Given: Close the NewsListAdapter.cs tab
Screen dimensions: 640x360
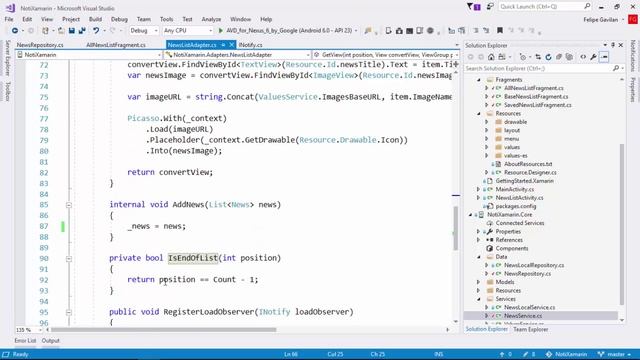Looking at the screenshot, I should point(231,45).
